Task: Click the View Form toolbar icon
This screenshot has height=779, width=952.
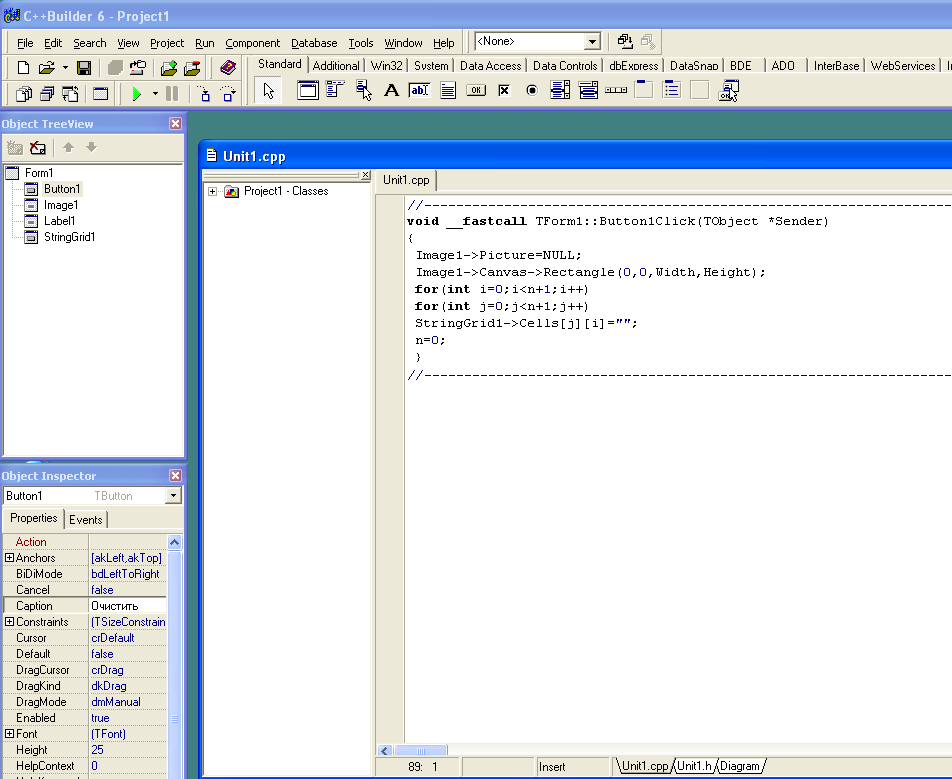Action: pyautogui.click(x=47, y=94)
